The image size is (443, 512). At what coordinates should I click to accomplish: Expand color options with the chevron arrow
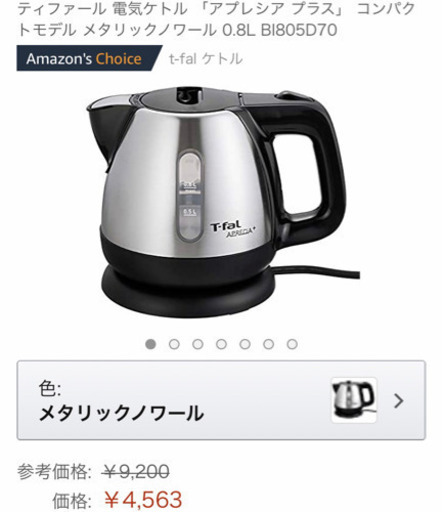(398, 401)
